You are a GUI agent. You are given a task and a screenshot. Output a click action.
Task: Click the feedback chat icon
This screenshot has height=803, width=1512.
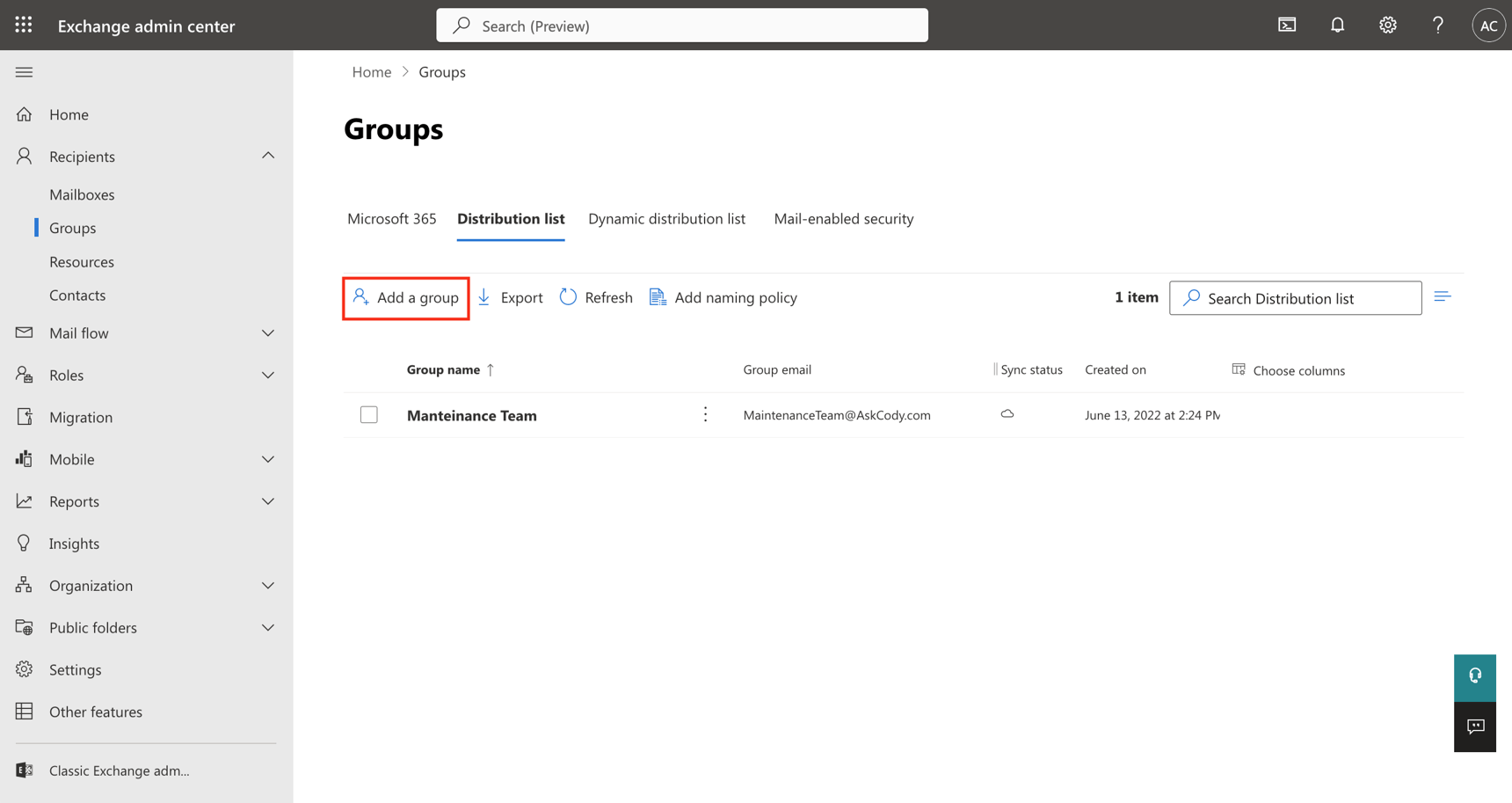tap(1474, 726)
